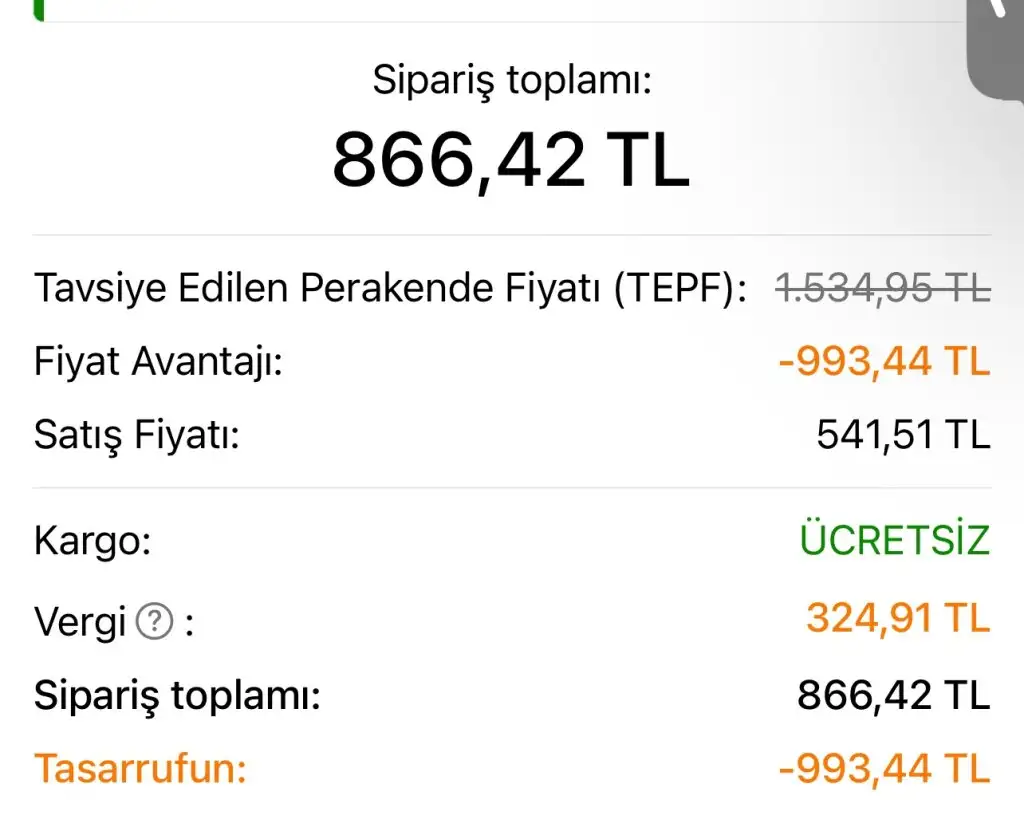Image resolution: width=1024 pixels, height=835 pixels.
Task: Click the green bar at the top-left edge
Action: 39,10
